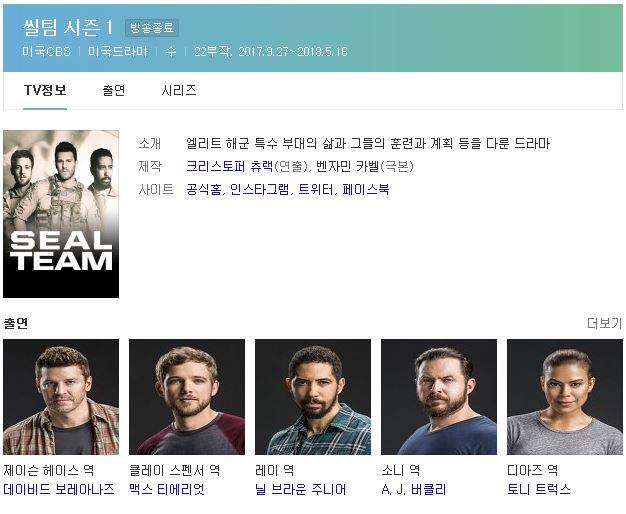The height and width of the screenshot is (514, 626).
Task: Open actor name 맥스 티에리엇 link
Action: tap(167, 489)
